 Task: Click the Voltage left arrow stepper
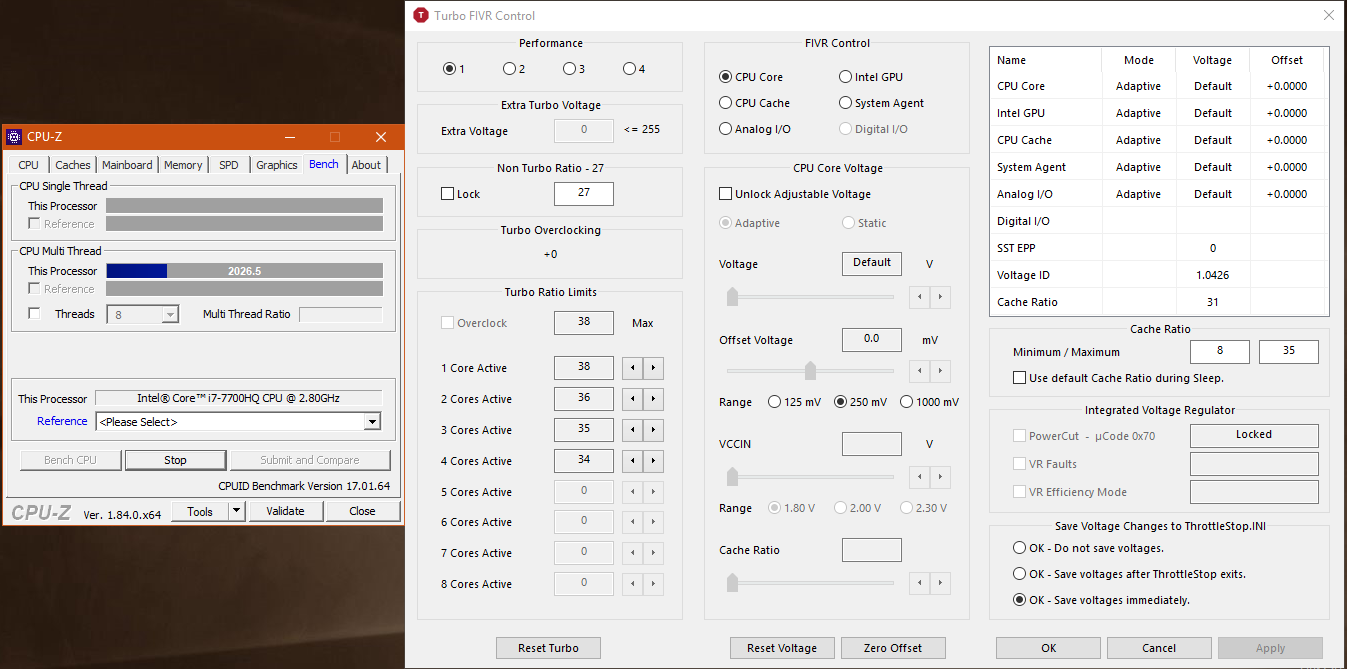[919, 297]
